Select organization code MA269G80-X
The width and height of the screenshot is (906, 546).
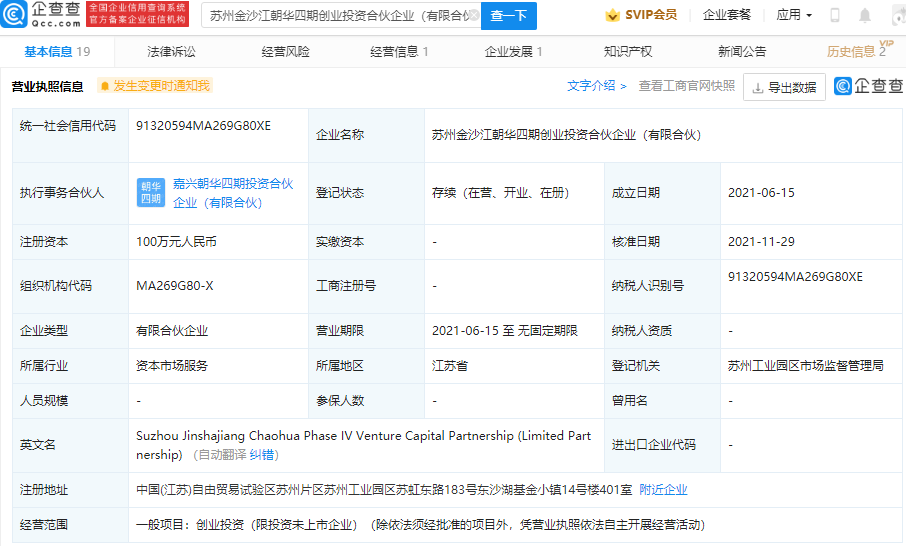tap(174, 286)
